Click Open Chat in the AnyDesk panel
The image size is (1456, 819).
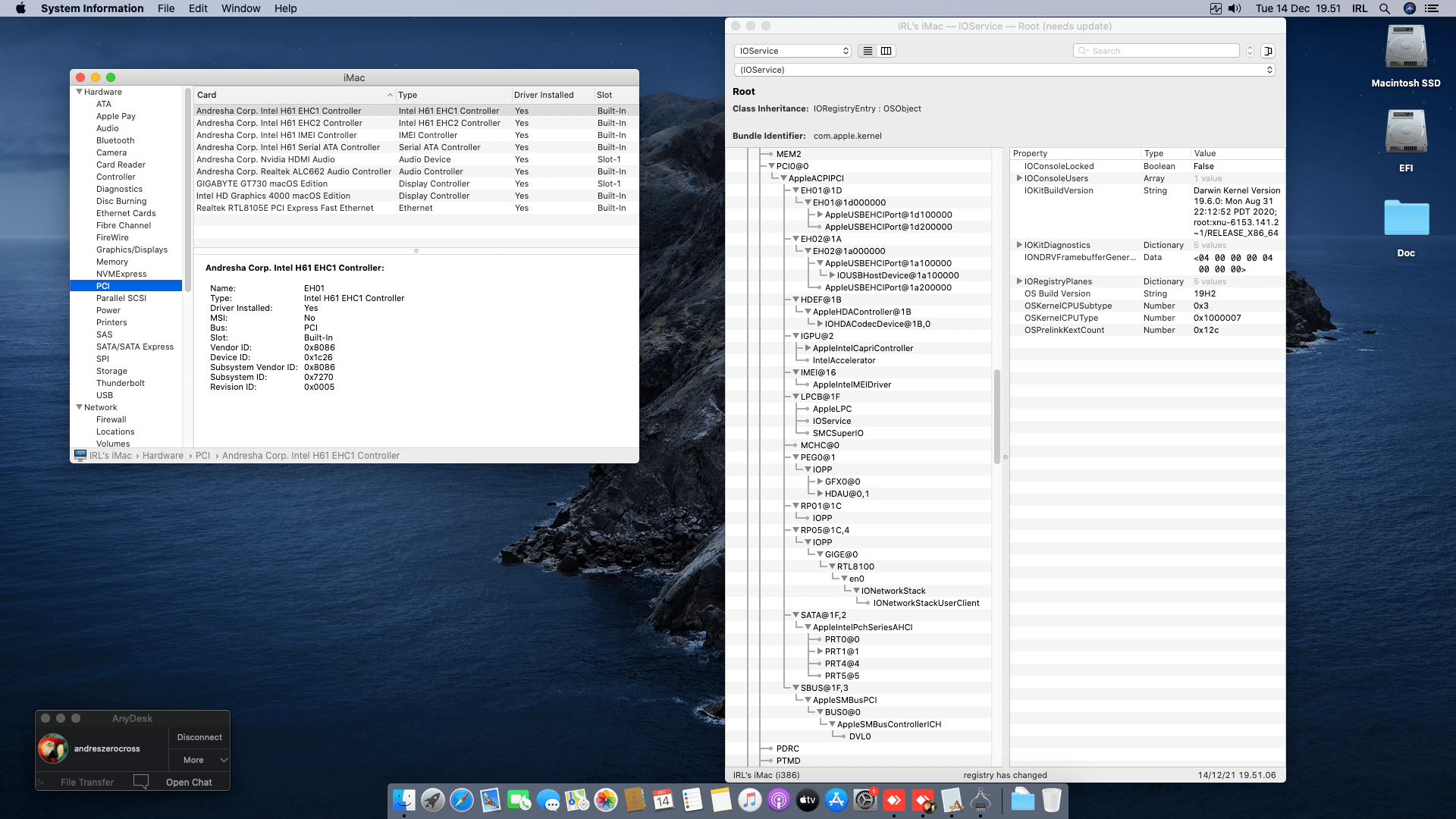[x=189, y=782]
